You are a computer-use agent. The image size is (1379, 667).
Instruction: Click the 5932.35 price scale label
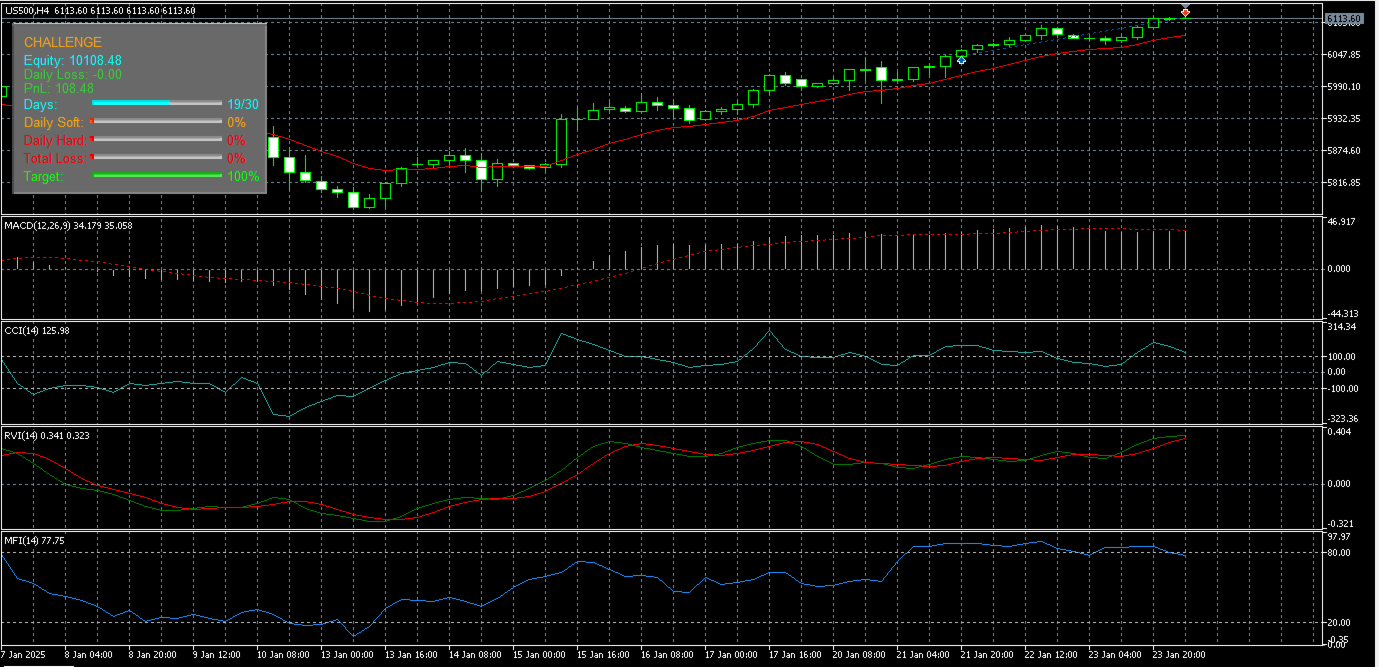(1343, 118)
